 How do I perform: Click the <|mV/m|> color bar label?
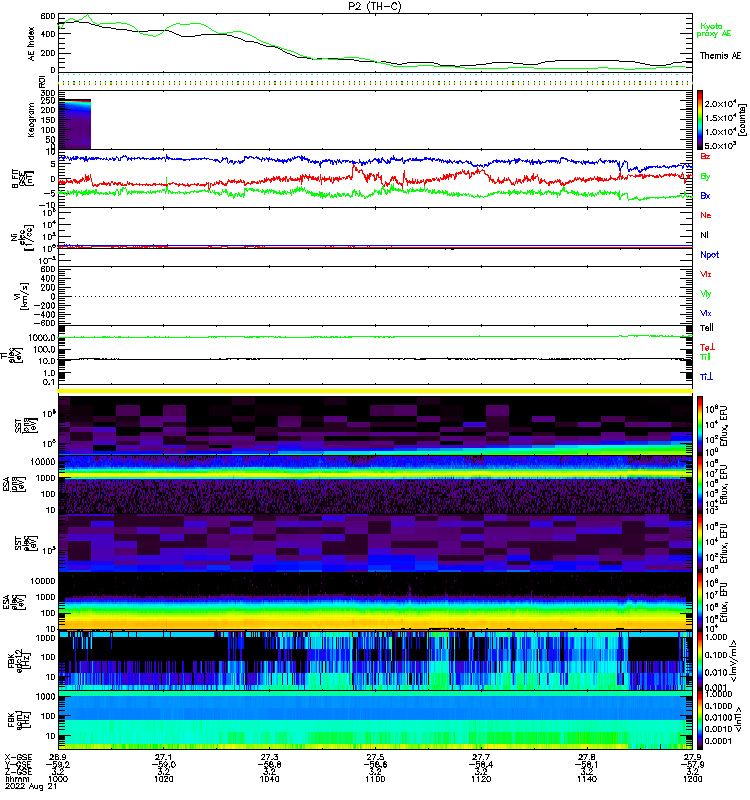(734, 661)
